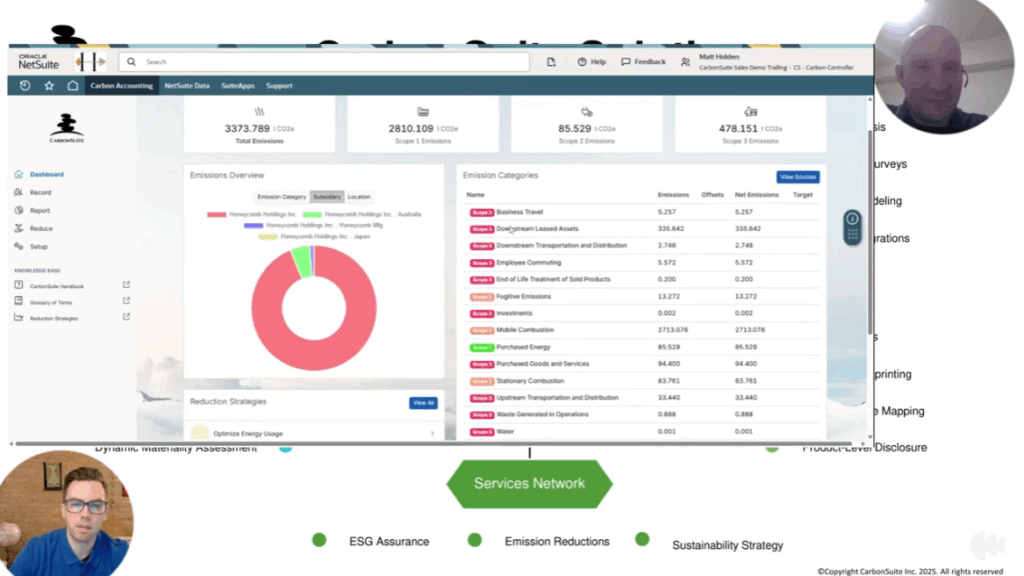Viewport: 1024px width, 576px height.
Task: Select the Business Travel row name
Action: [519, 212]
